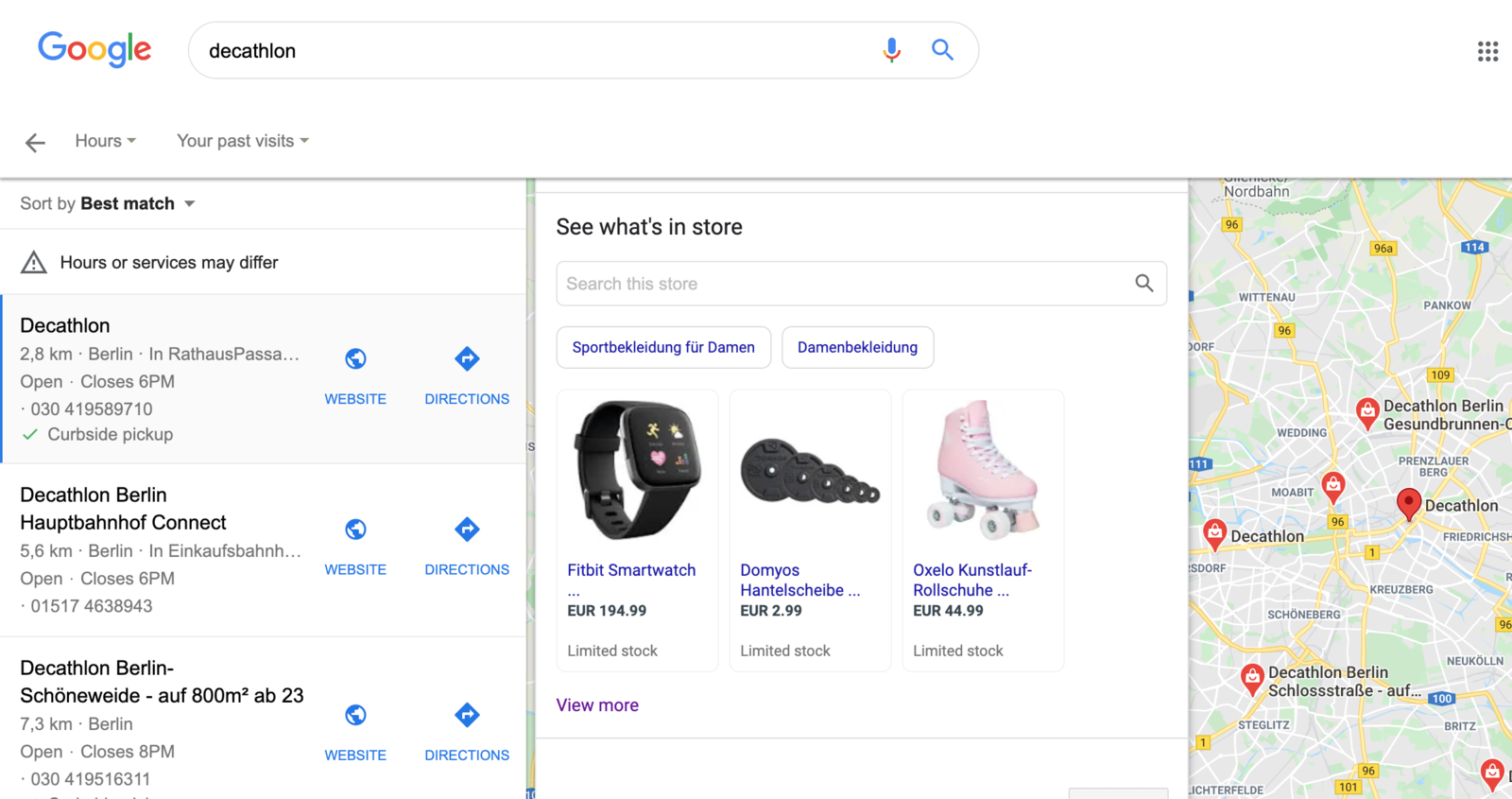The height and width of the screenshot is (799, 1512).
Task: Click phone number 030 419516311
Action: pyautogui.click(x=90, y=780)
